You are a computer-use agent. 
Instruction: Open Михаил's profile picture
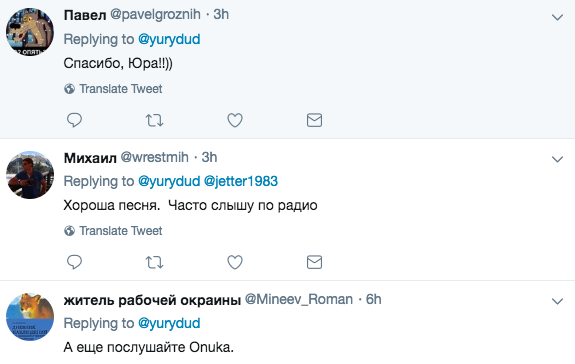[x=30, y=175]
